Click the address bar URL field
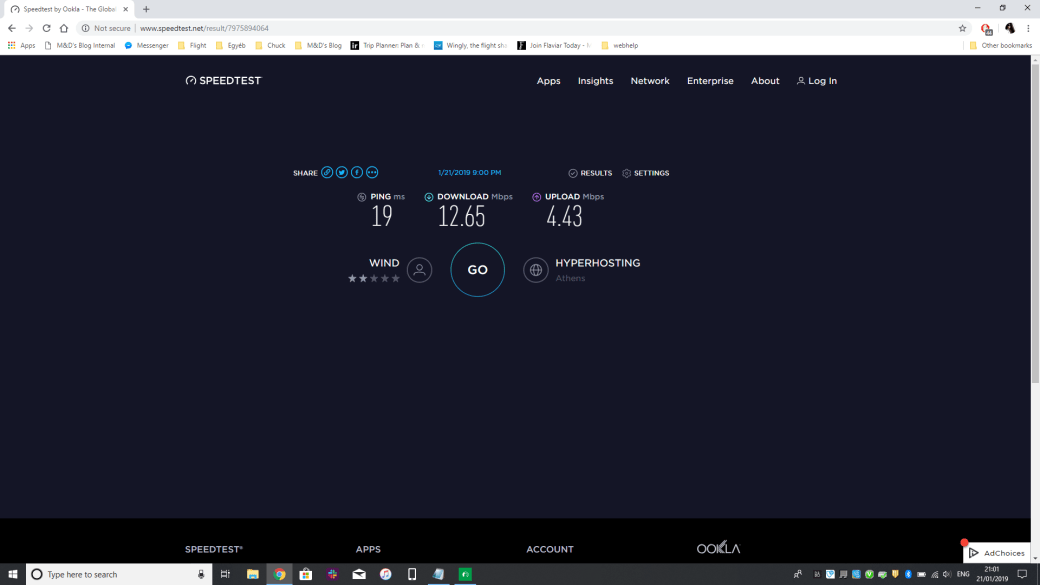This screenshot has height=585, width=1040. 500,28
